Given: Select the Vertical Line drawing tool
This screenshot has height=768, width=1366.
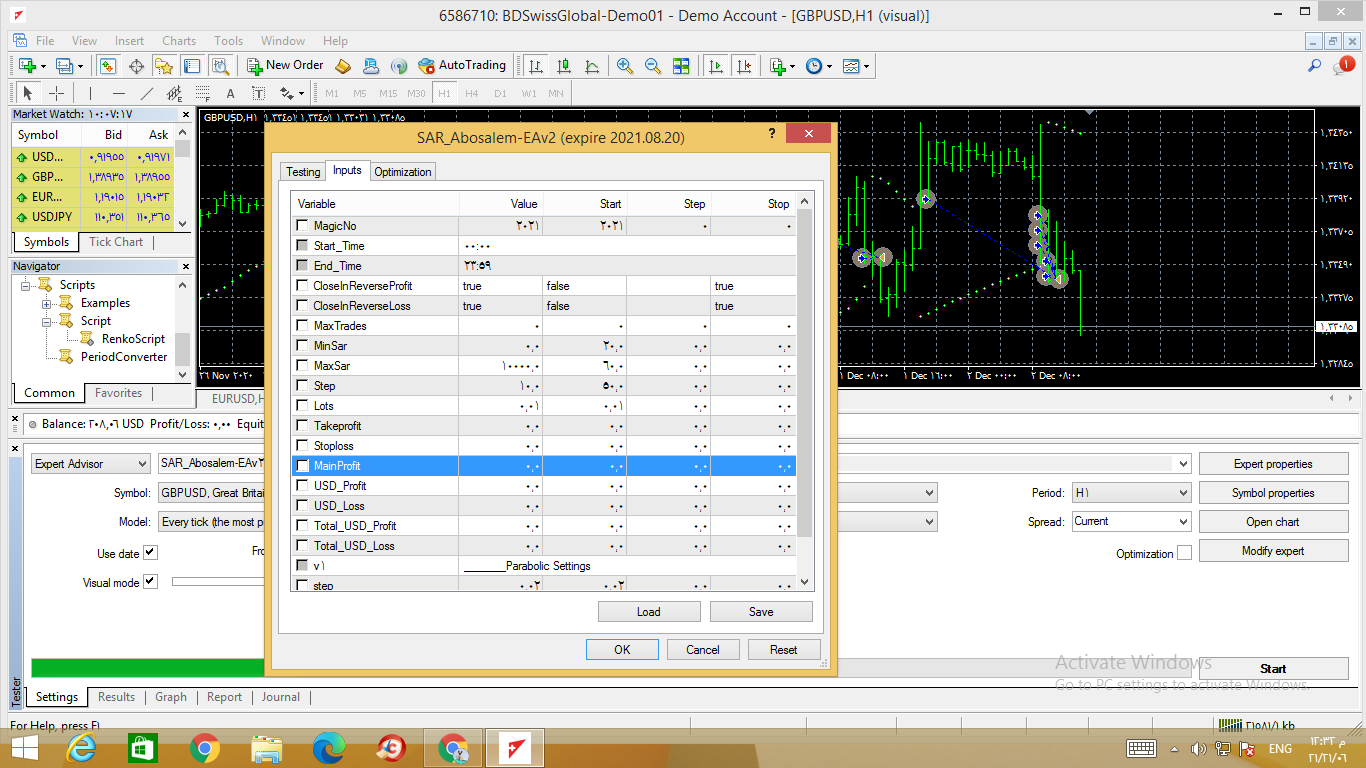Looking at the screenshot, I should tap(91, 93).
